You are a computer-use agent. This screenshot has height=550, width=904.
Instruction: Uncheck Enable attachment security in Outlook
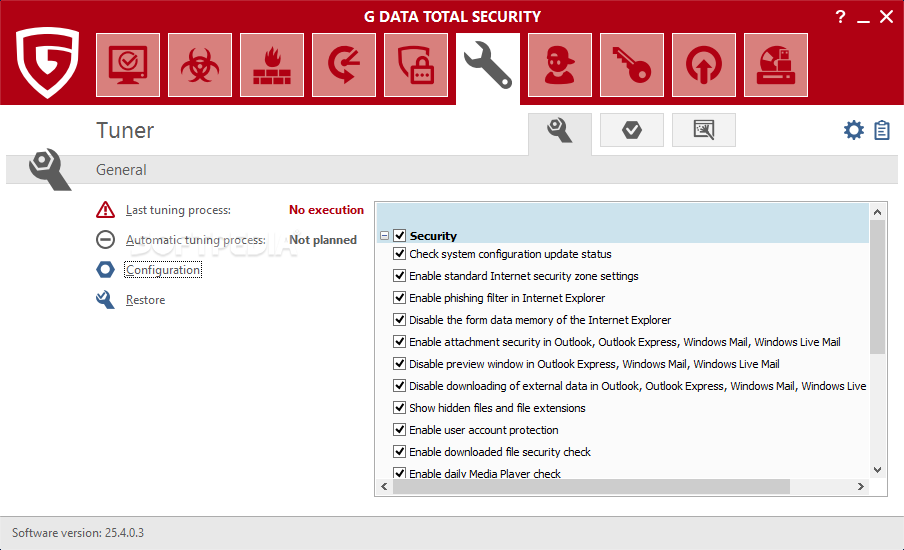pos(400,341)
